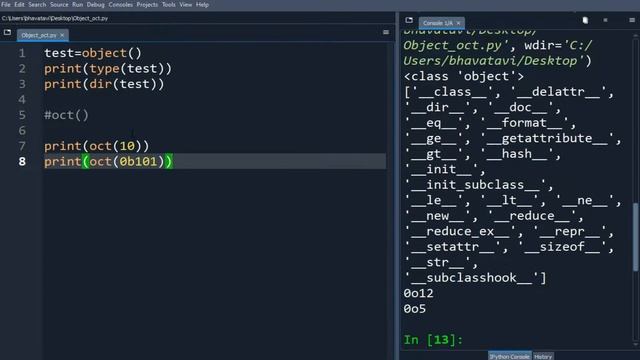Viewport: 640px width, 360px height.
Task: Click the code line print(type(test))
Action: (x=108, y=69)
